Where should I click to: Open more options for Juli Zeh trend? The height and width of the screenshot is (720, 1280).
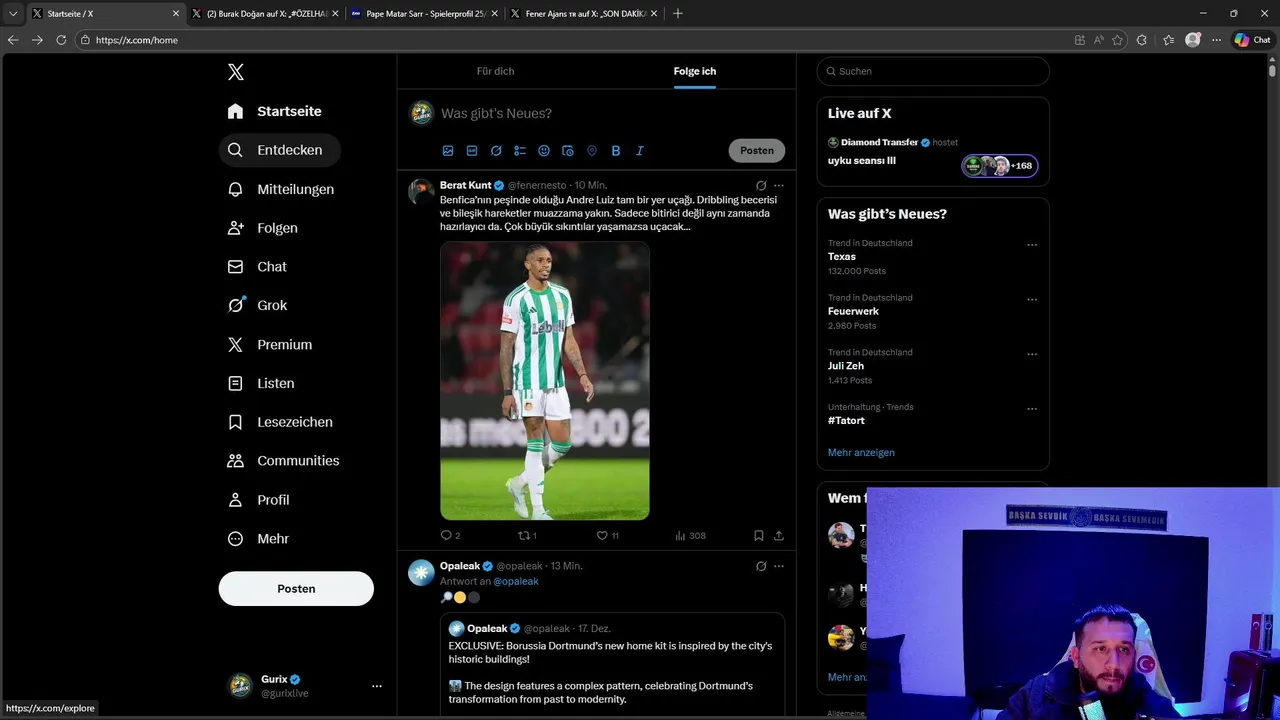1032,354
